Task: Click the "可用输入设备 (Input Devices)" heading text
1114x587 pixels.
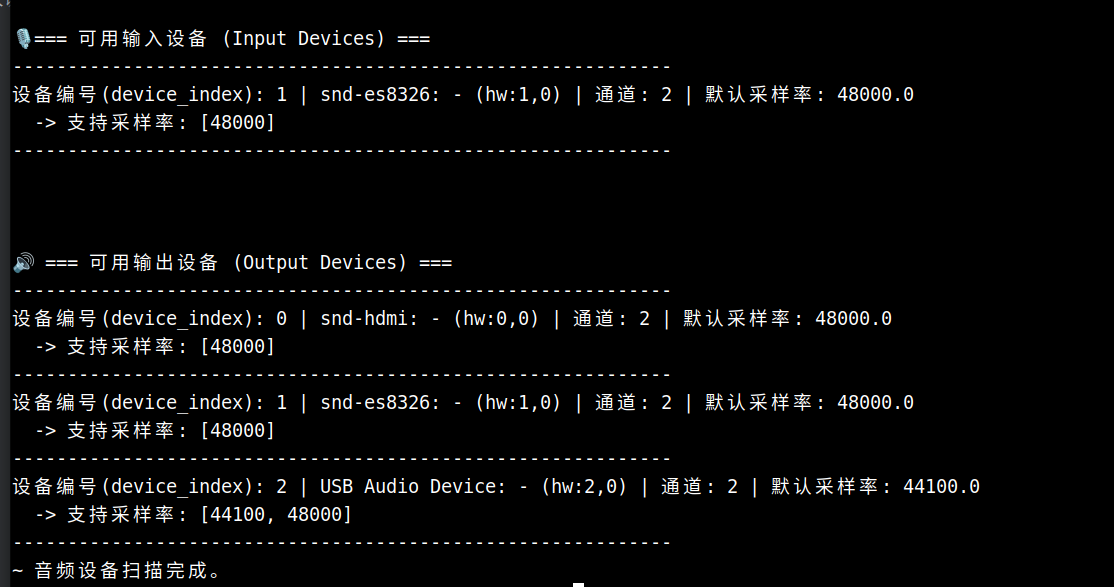Action: pyautogui.click(x=231, y=39)
